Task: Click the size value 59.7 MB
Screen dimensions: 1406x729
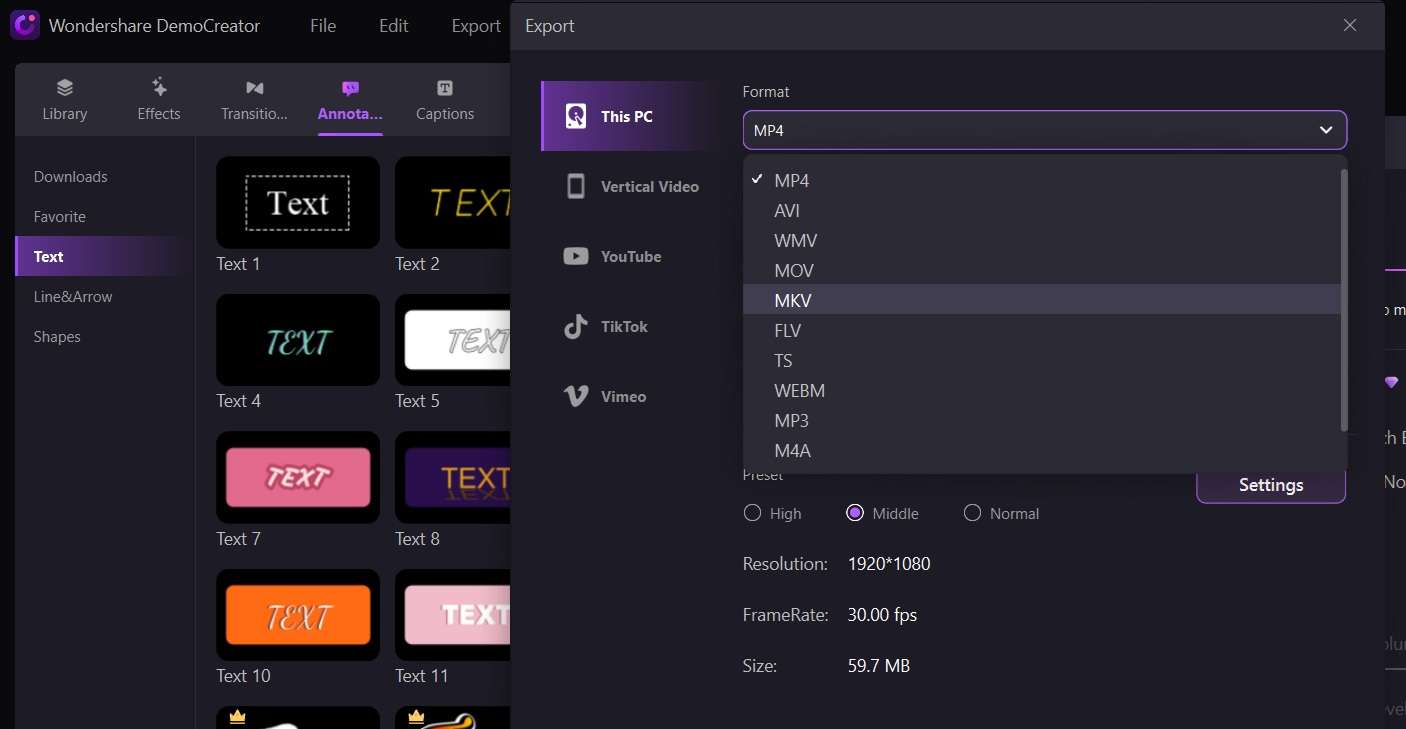Action: coord(879,666)
